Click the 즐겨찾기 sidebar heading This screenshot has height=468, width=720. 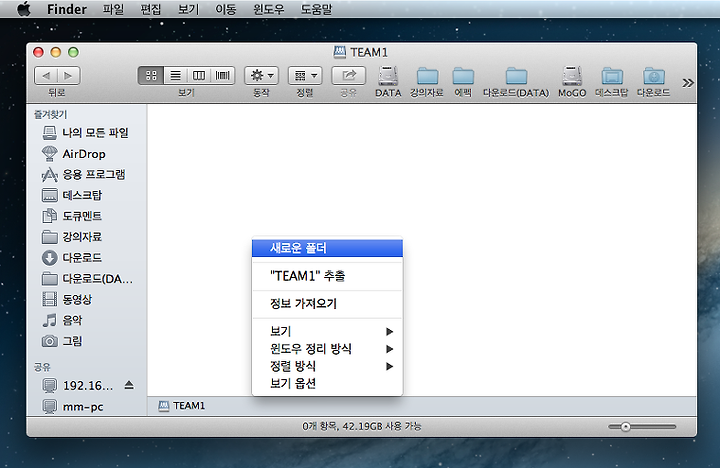point(51,114)
